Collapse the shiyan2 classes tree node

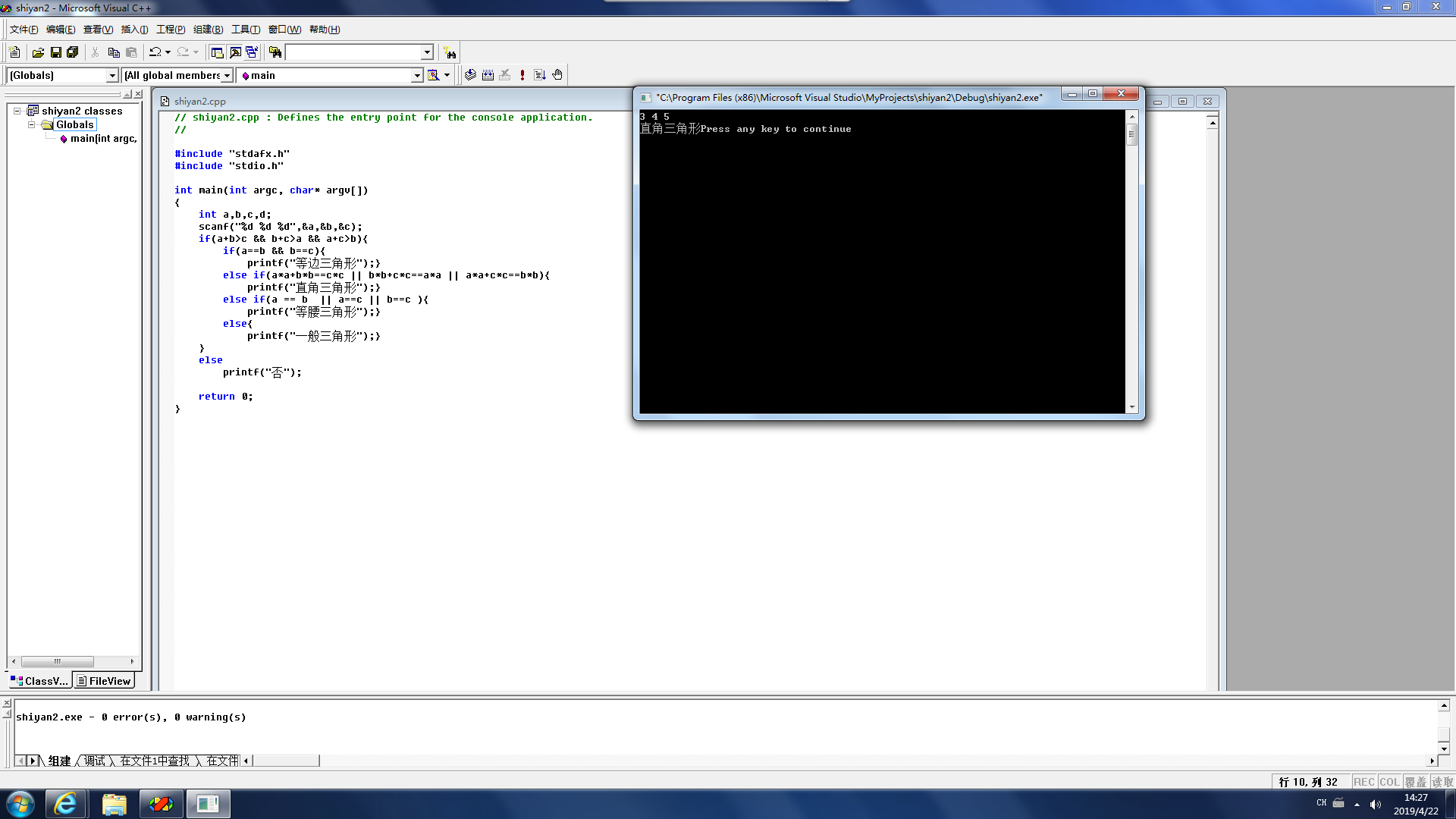(x=17, y=111)
